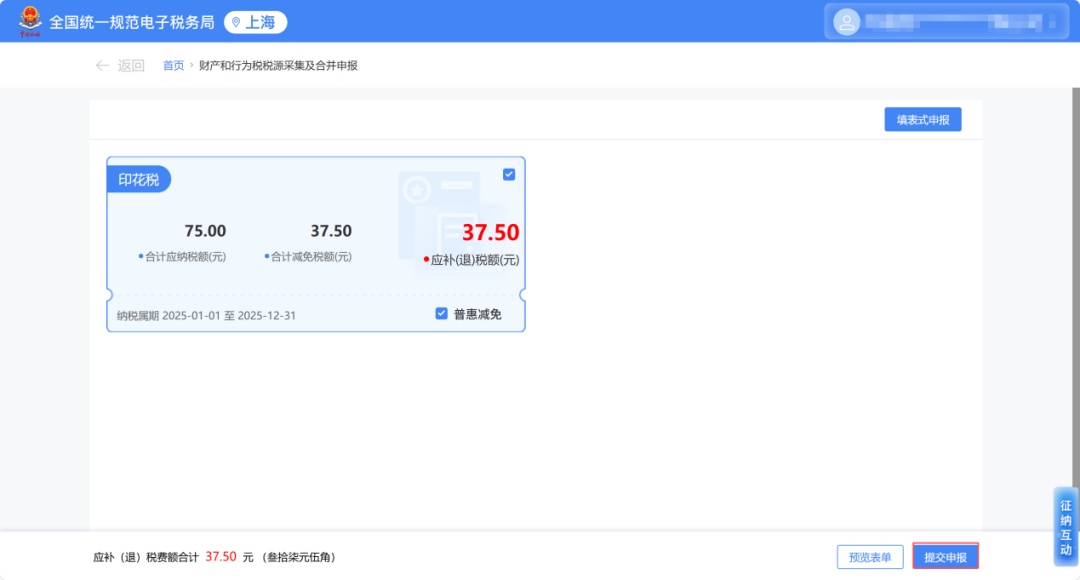
Task: Click the back arrow icon
Action: (103, 65)
